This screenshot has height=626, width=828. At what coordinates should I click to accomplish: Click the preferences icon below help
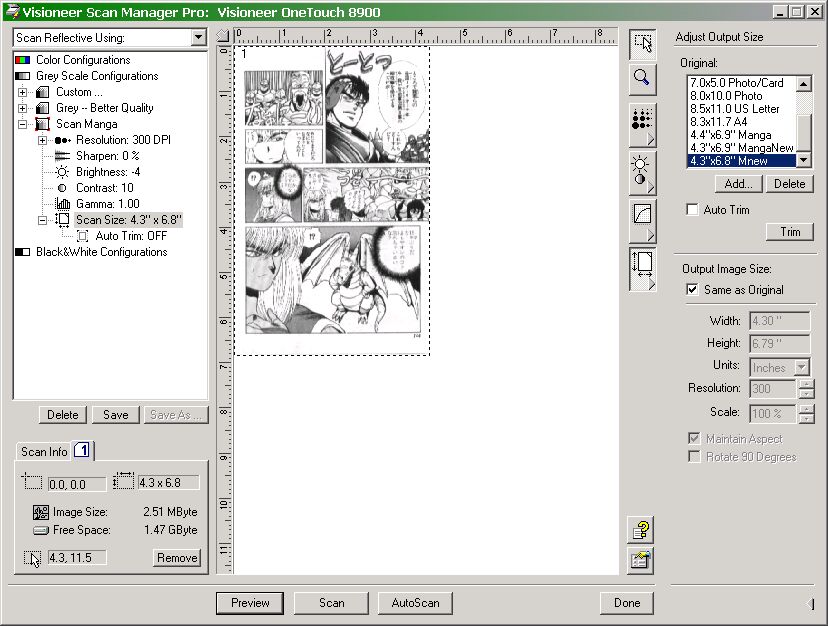point(641,561)
